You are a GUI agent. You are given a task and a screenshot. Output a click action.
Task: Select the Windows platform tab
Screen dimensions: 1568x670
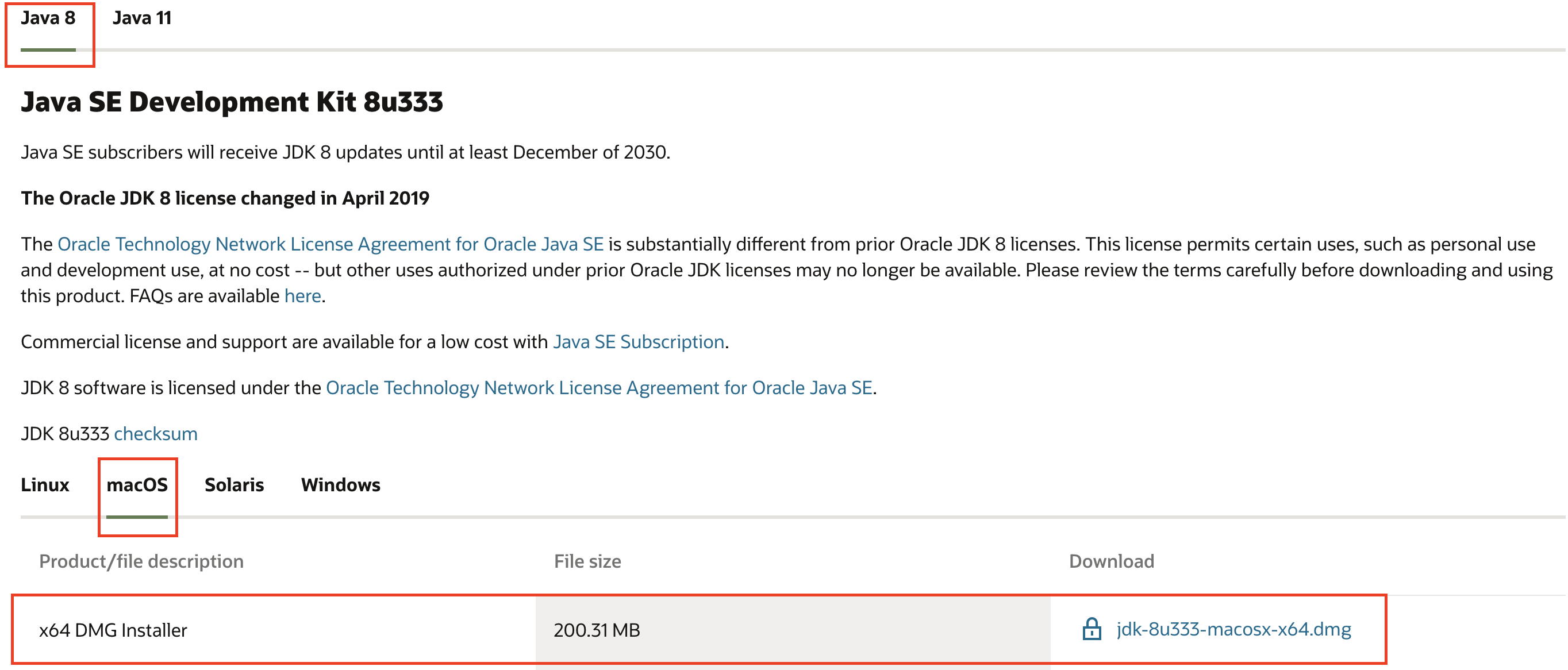tap(340, 484)
